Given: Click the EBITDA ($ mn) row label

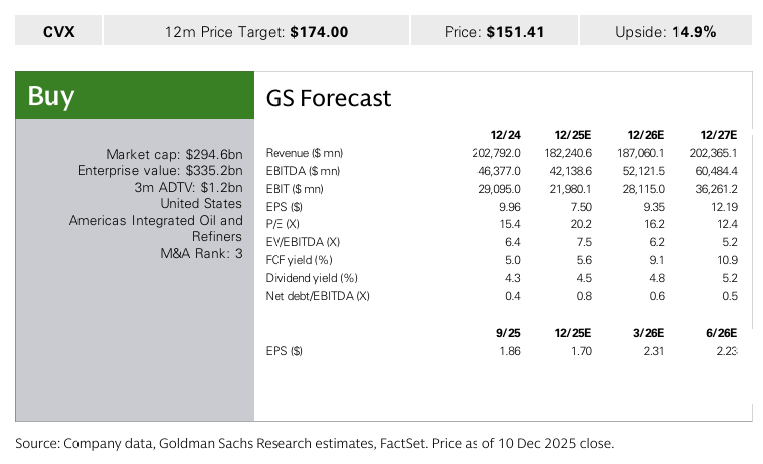Looking at the screenshot, I should point(303,171).
